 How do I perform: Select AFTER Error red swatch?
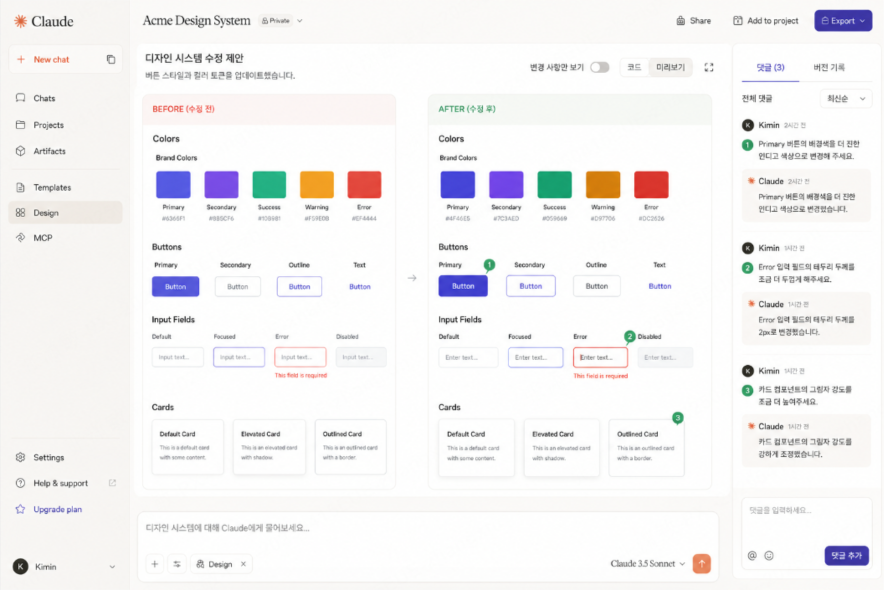tap(651, 185)
